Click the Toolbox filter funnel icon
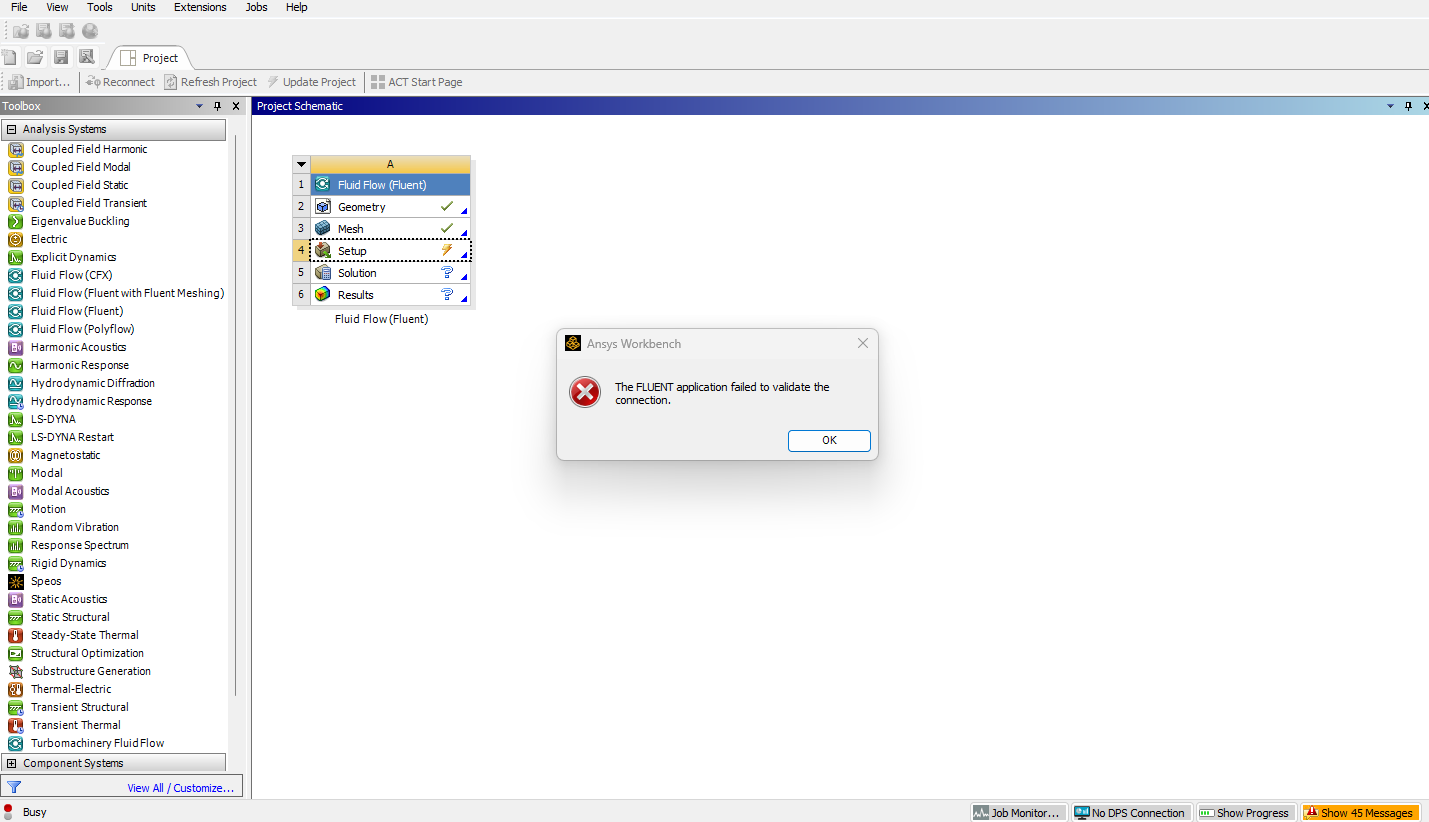The width and height of the screenshot is (1429, 822). (14, 787)
